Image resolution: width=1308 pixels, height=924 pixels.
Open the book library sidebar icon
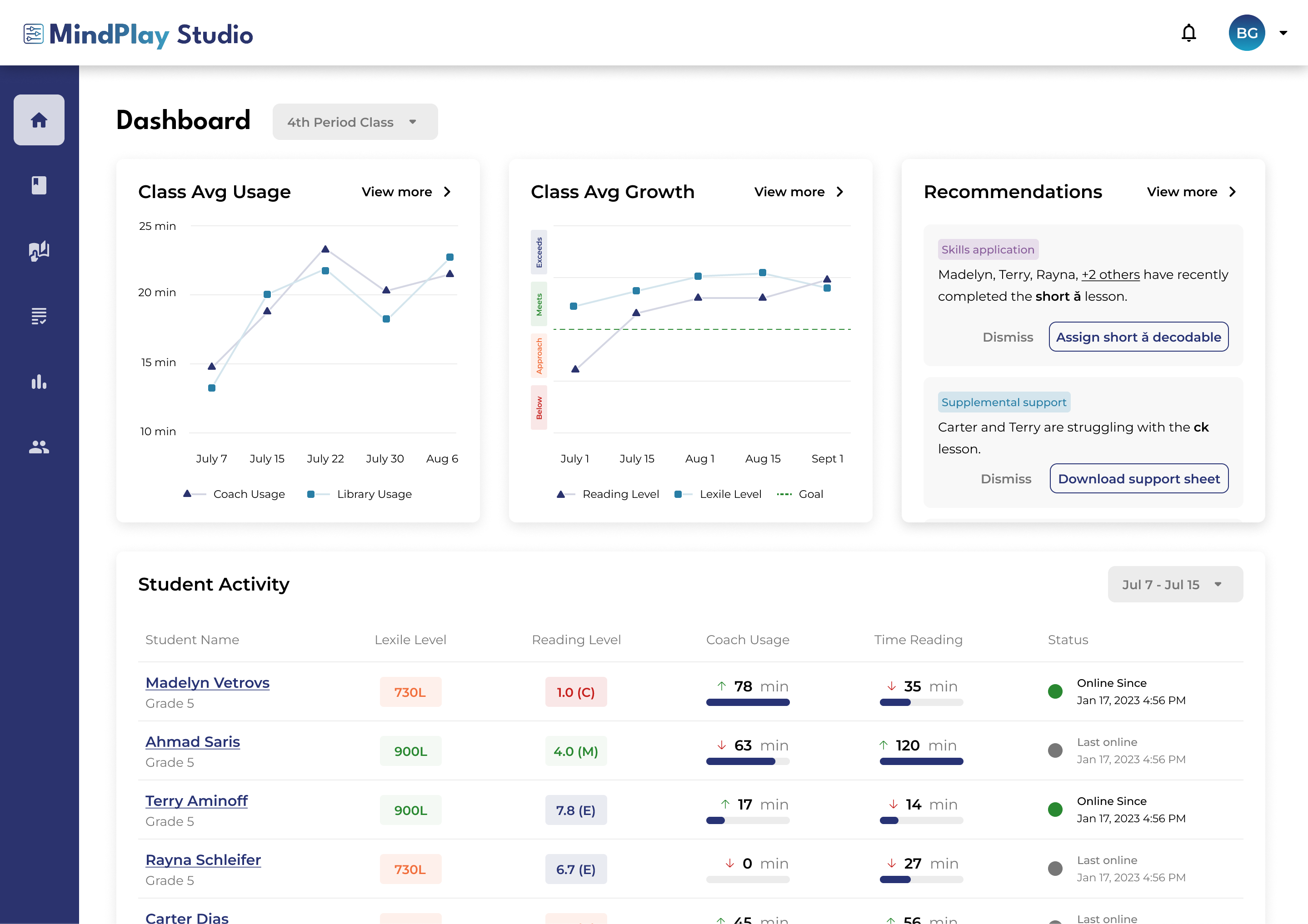coord(39,186)
